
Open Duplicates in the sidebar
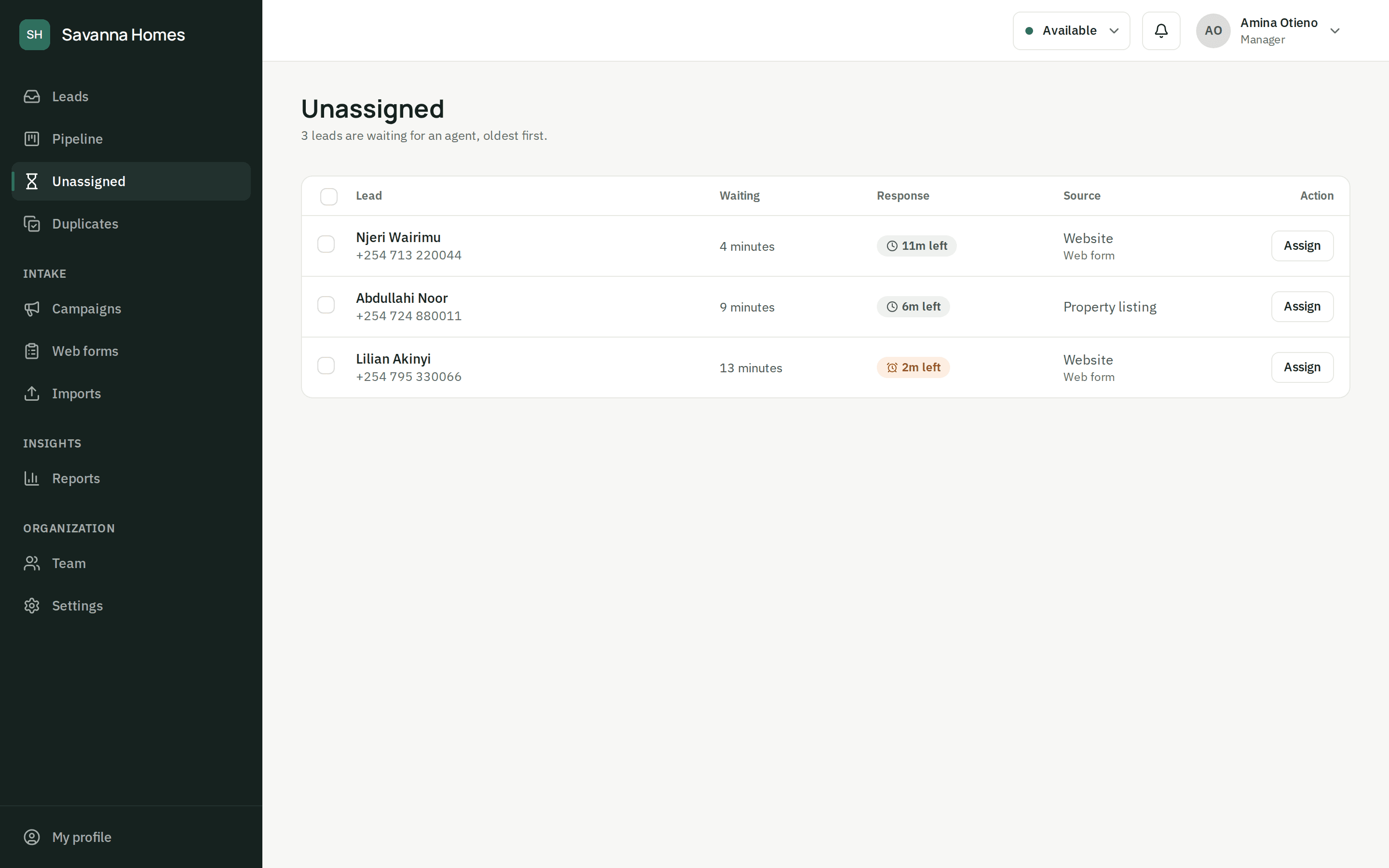click(x=131, y=224)
